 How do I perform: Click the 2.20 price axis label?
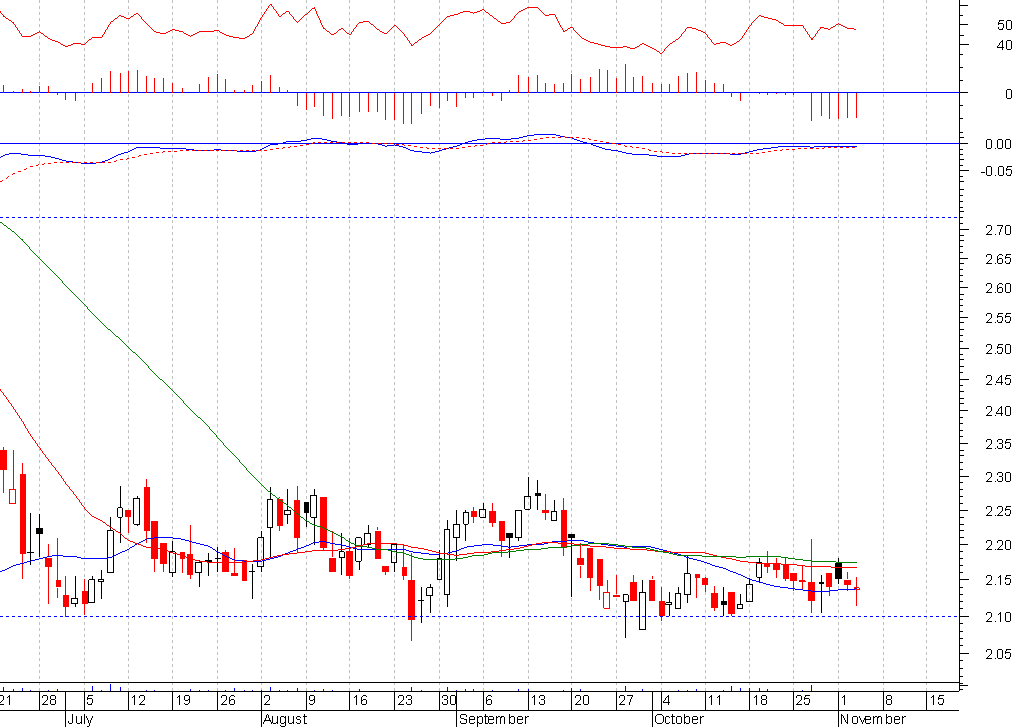[x=999, y=546]
